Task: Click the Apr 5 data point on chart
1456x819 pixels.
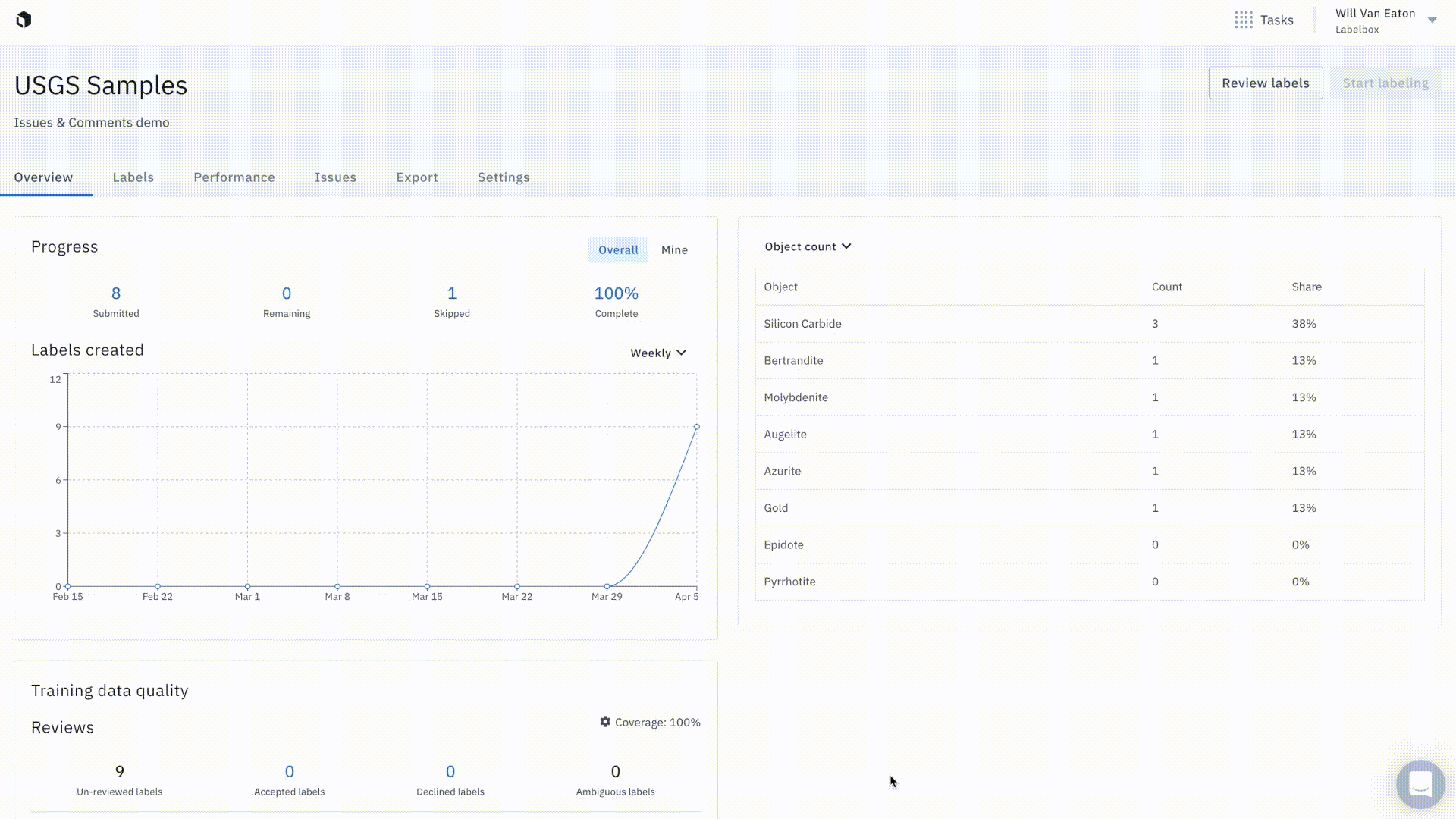Action: coord(697,427)
